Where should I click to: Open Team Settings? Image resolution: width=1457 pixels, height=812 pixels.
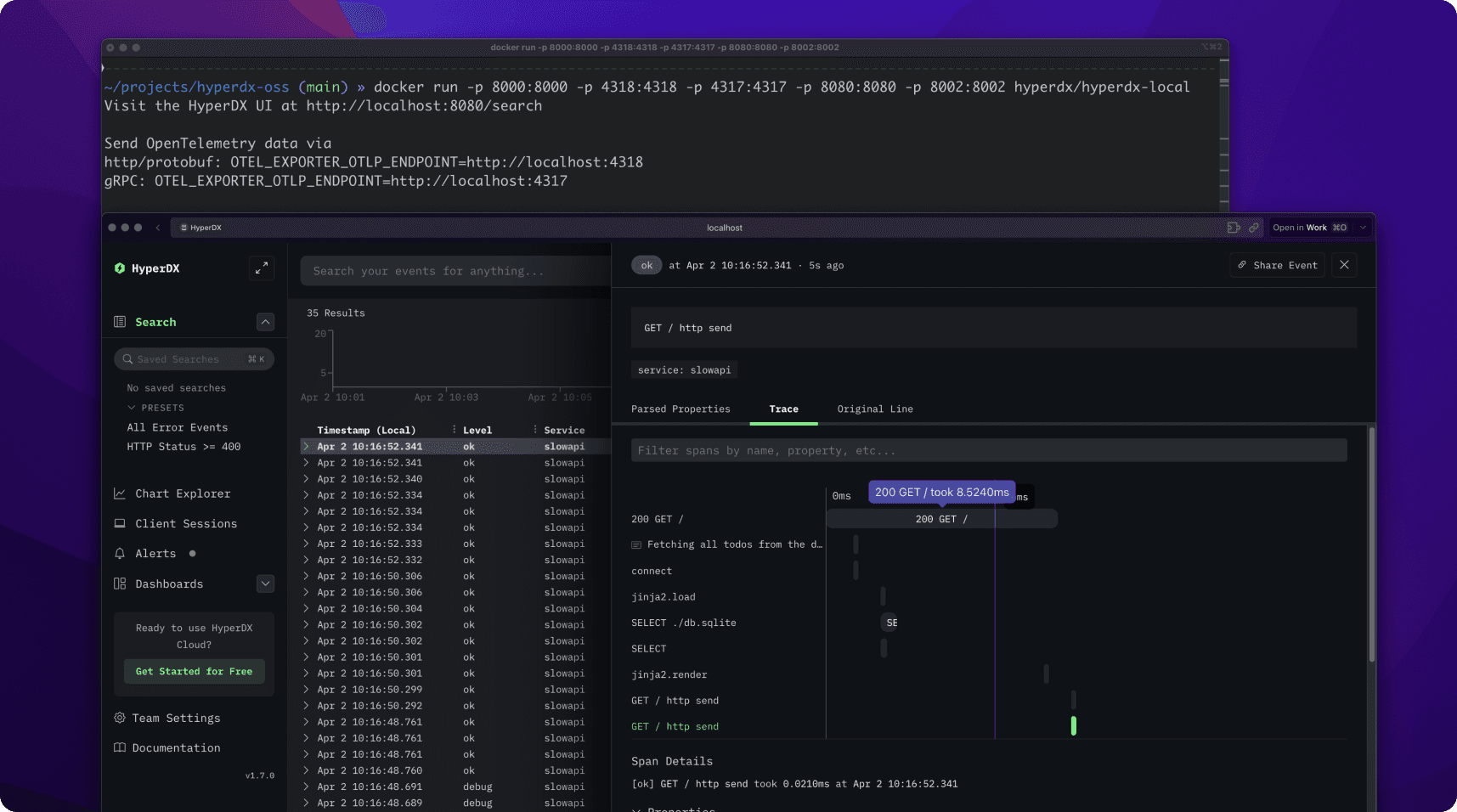(177, 718)
